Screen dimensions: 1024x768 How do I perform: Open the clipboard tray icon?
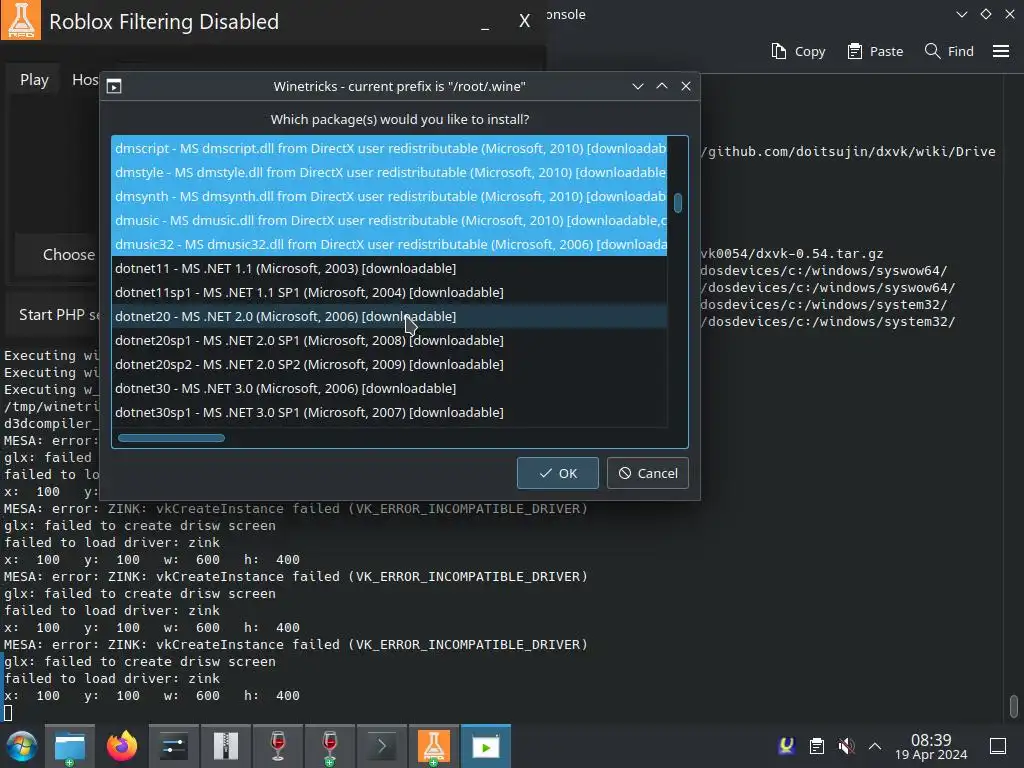pyautogui.click(x=816, y=746)
